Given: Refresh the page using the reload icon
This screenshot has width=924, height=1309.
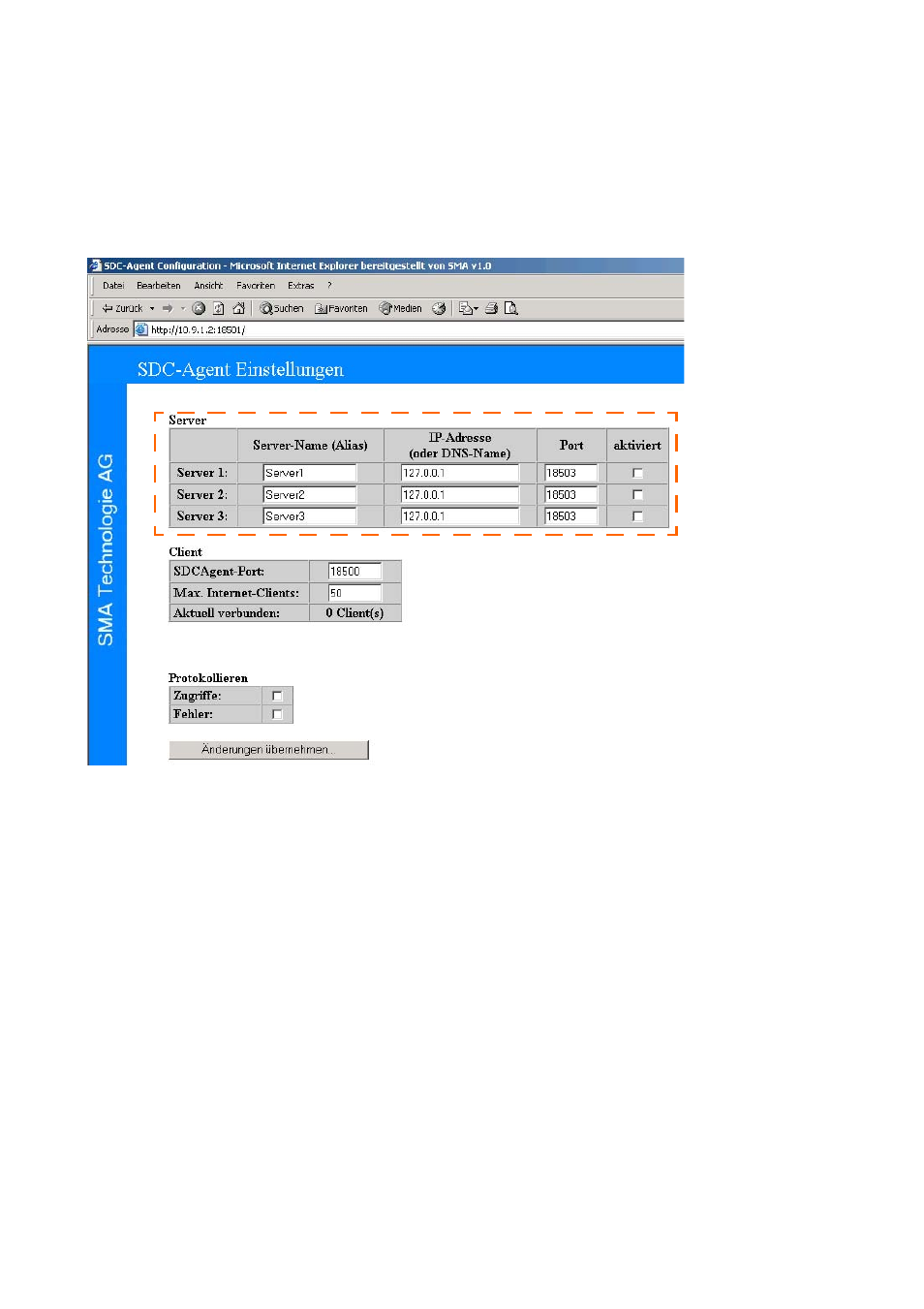Looking at the screenshot, I should pyautogui.click(x=219, y=308).
